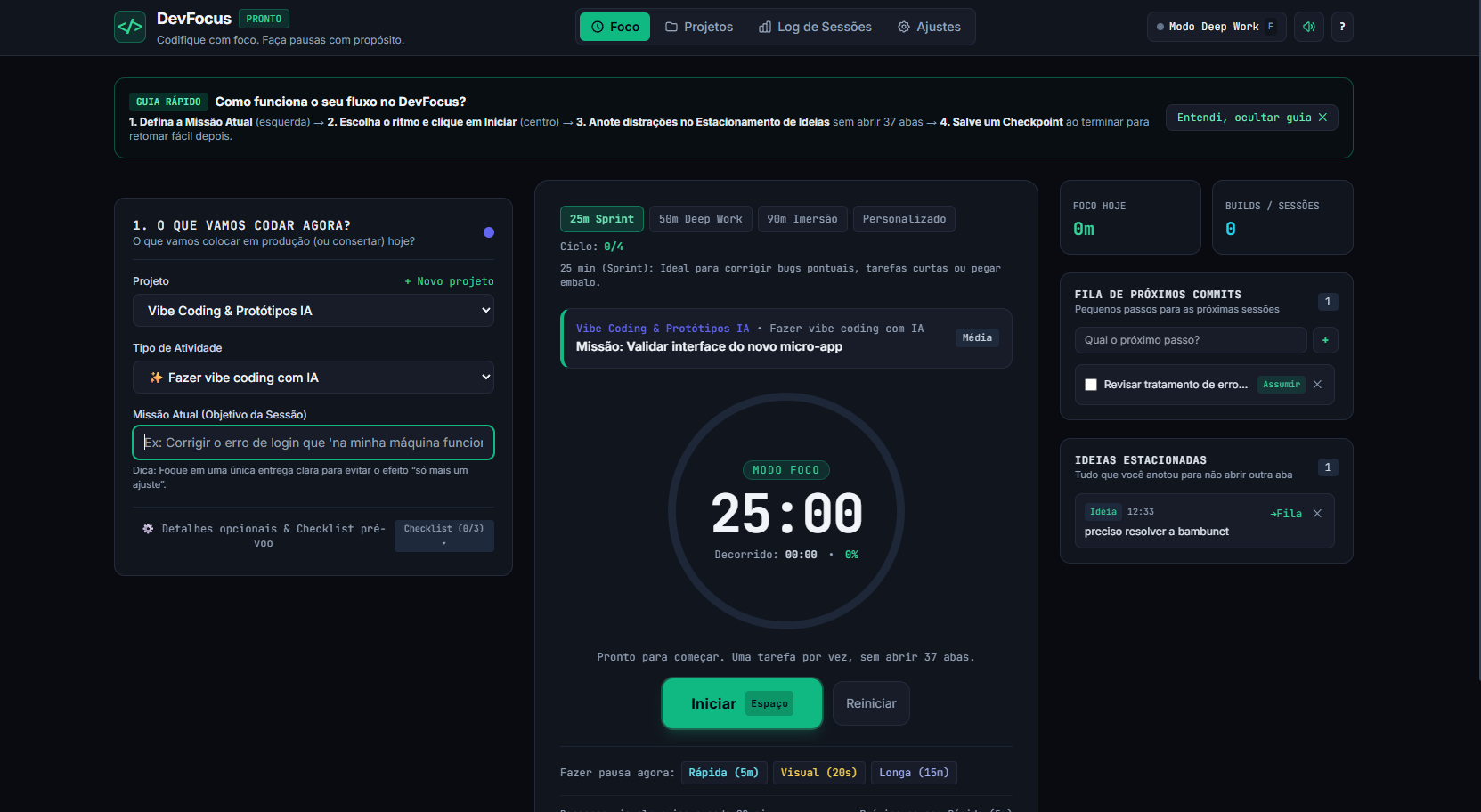Screen dimensions: 1481x812
Task: Add next step with the green plus button
Action: (1325, 340)
